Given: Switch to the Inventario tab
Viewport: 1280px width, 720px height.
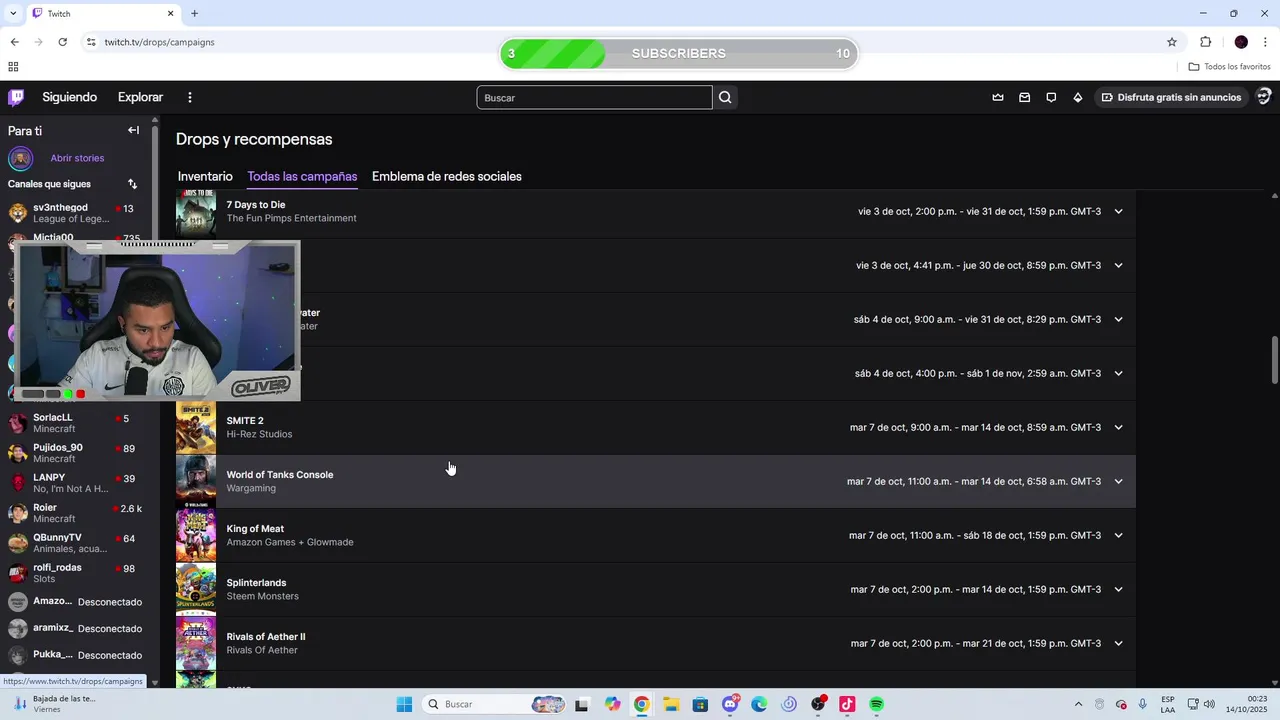Looking at the screenshot, I should click(205, 176).
